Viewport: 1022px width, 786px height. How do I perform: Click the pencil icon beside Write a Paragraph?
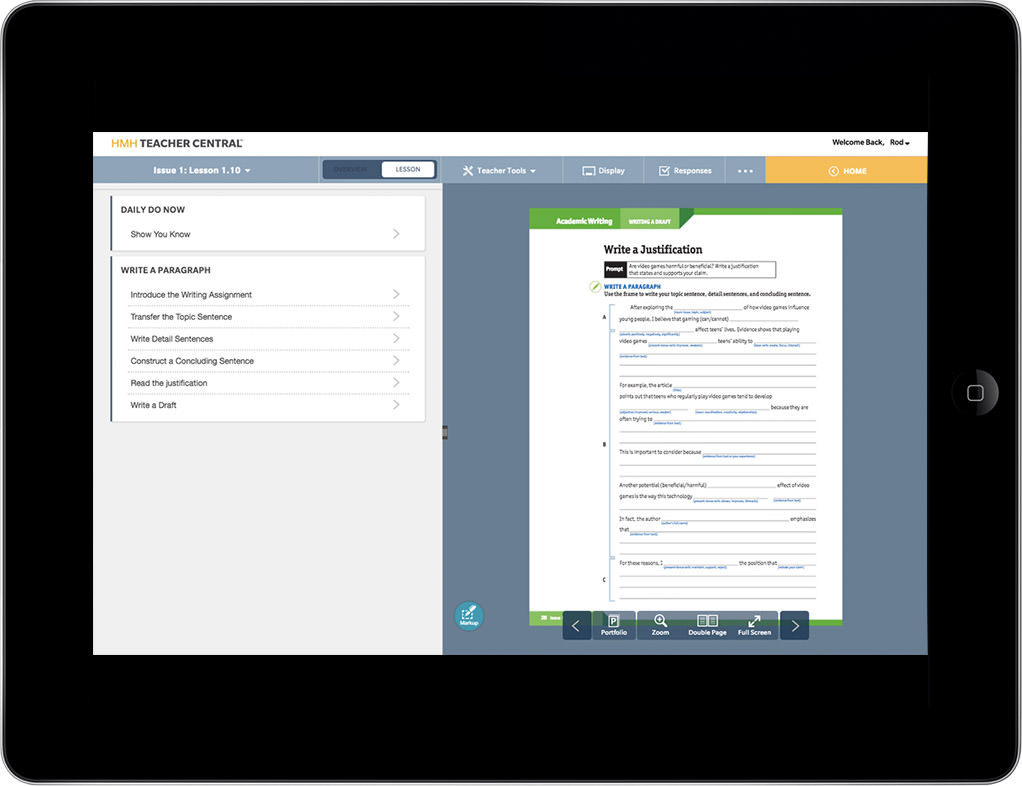click(x=595, y=287)
